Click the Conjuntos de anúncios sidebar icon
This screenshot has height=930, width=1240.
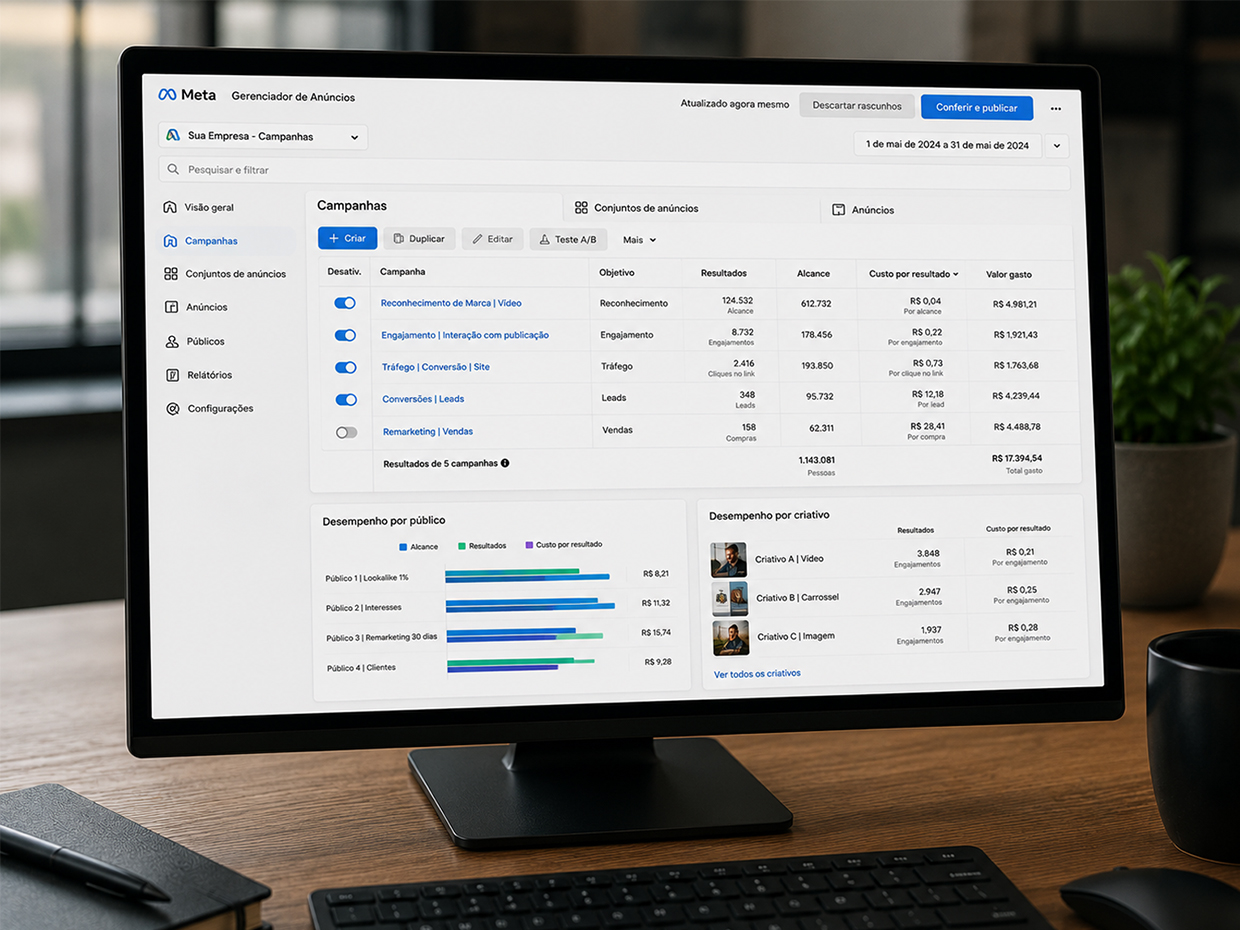pyautogui.click(x=171, y=274)
